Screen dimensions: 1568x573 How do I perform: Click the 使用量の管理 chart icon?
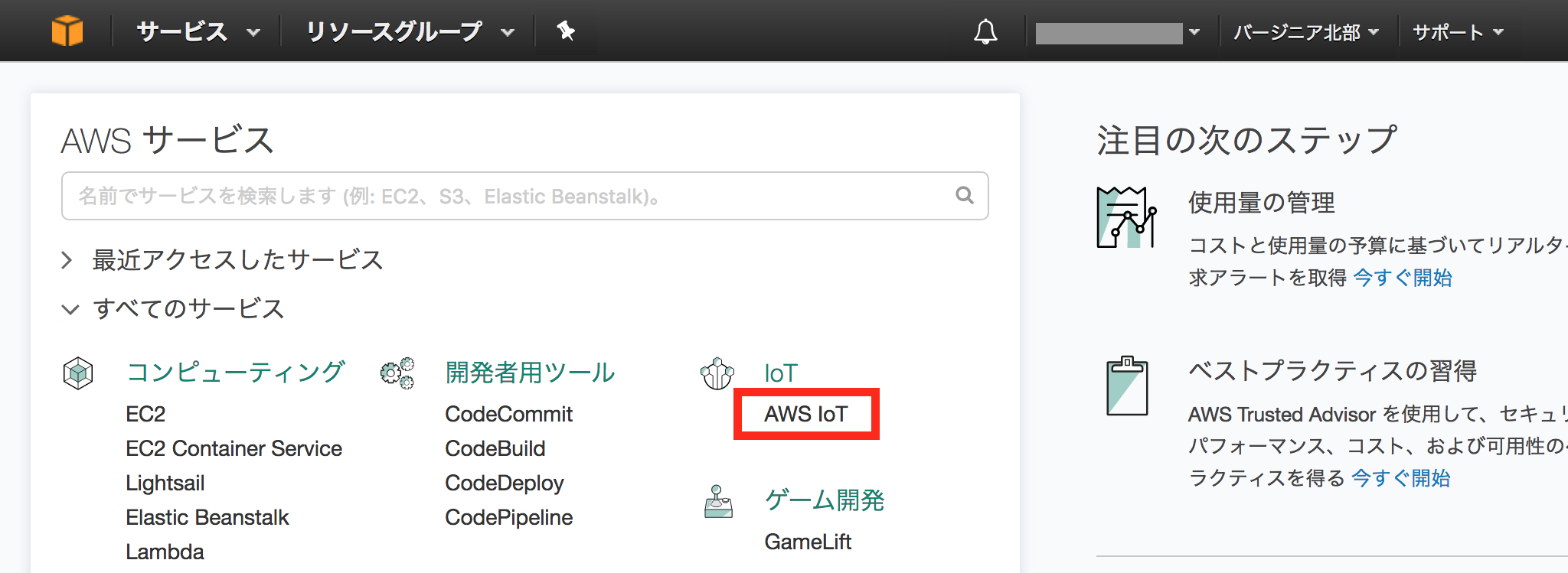pyautogui.click(x=1126, y=217)
